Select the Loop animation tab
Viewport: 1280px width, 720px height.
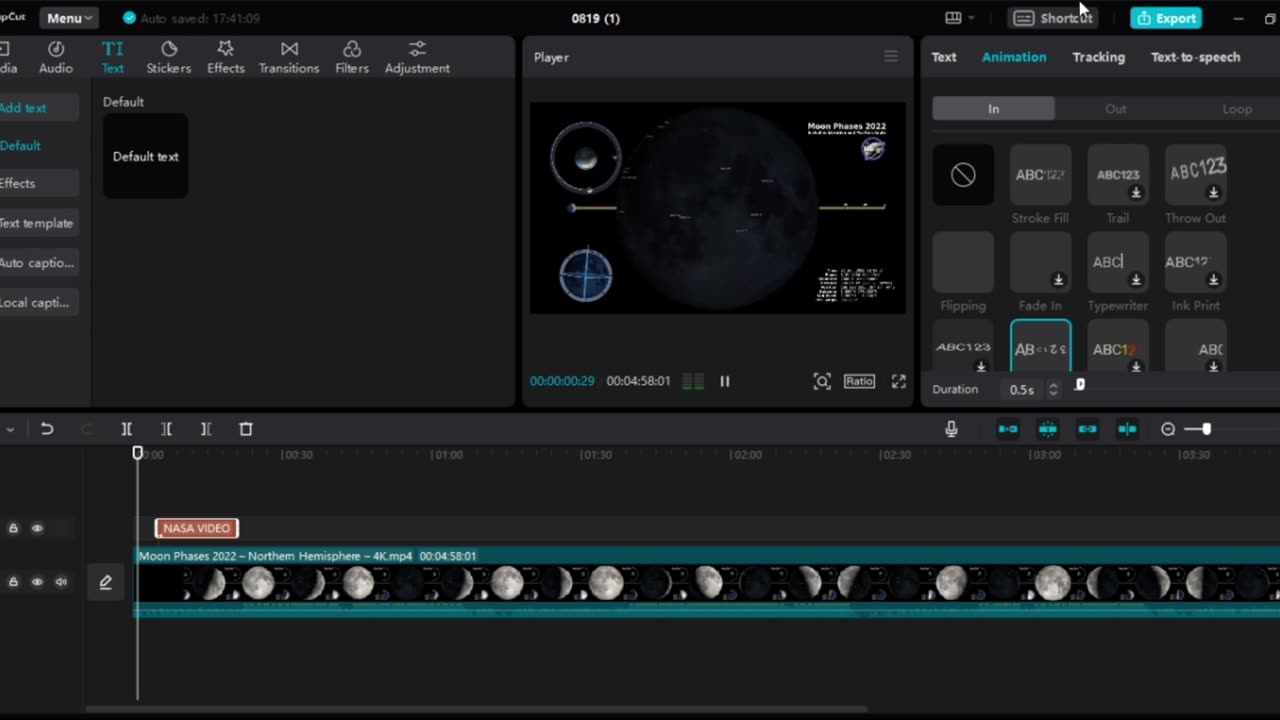point(1237,109)
